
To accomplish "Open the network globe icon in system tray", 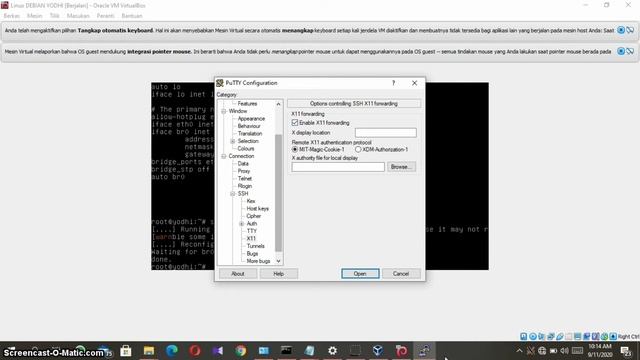I will tap(542, 351).
